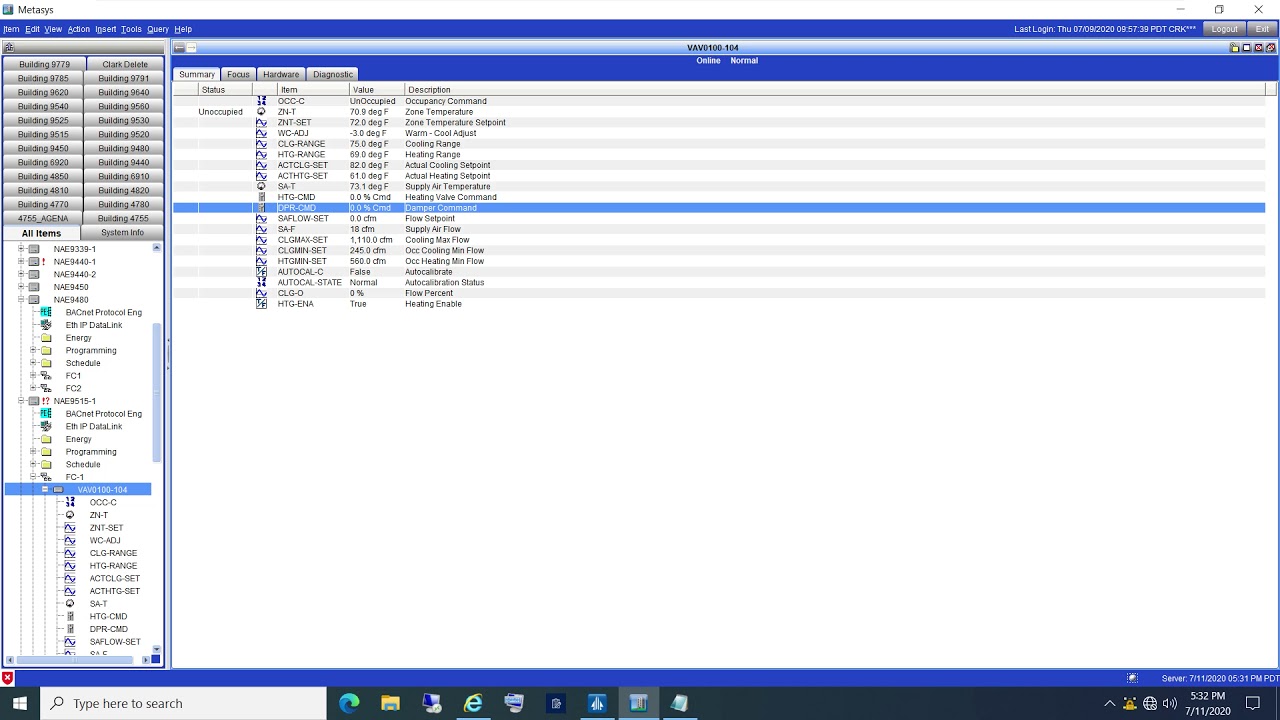Select 'Supply Air Flow' description text
Image resolution: width=1280 pixels, height=720 pixels.
(433, 229)
